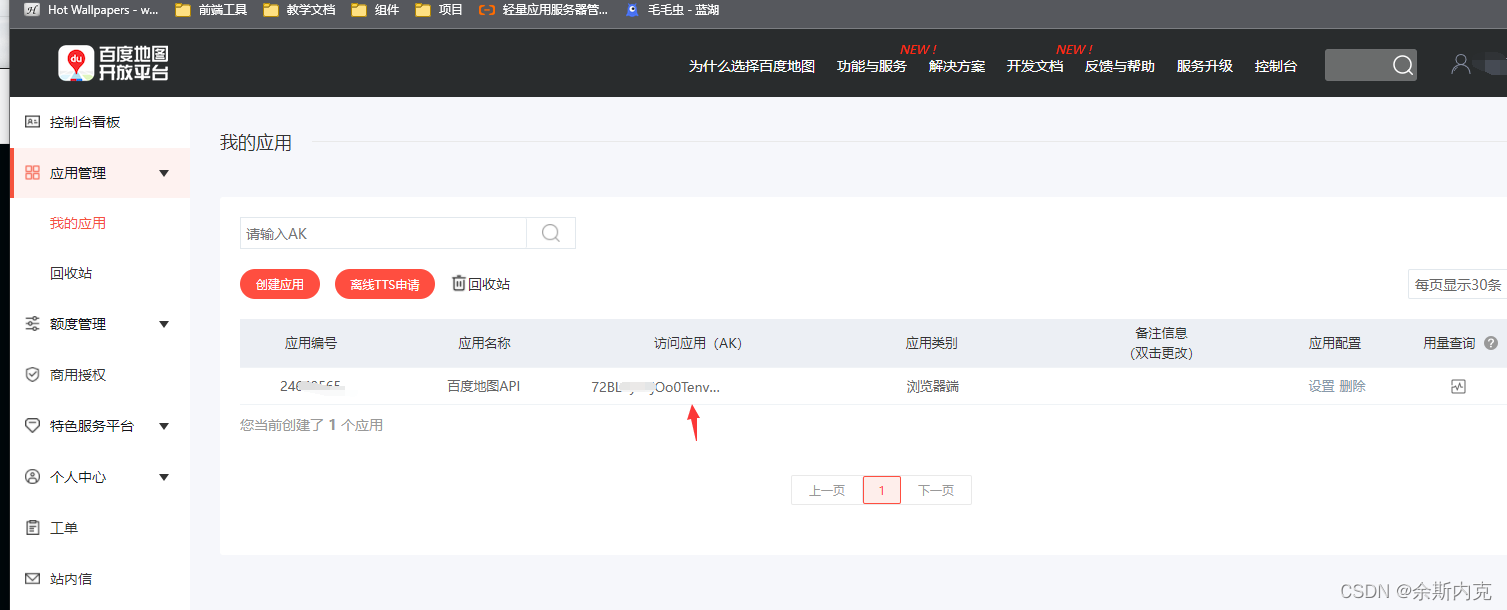Expand the 特色服务平台 section arrow
The image size is (1507, 610).
[164, 426]
